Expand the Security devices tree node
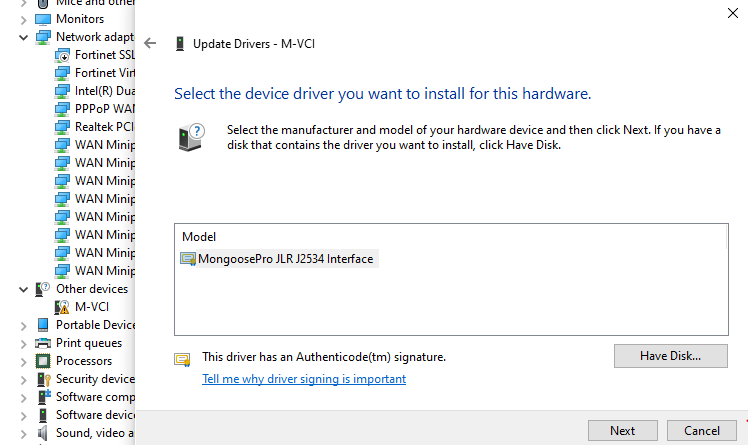This screenshot has width=748, height=445. (x=23, y=380)
